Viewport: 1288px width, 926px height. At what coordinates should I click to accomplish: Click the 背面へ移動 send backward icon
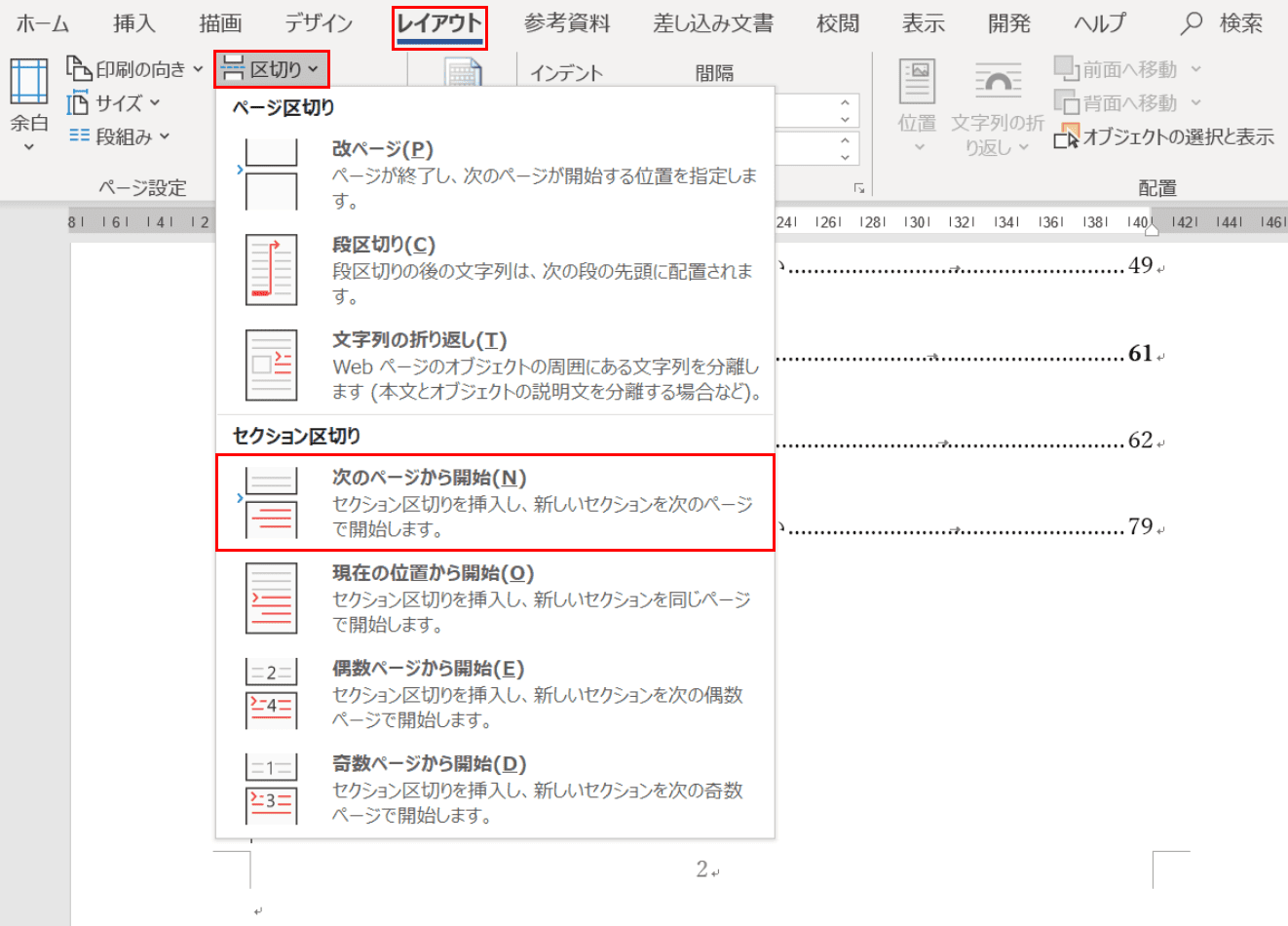(1066, 101)
